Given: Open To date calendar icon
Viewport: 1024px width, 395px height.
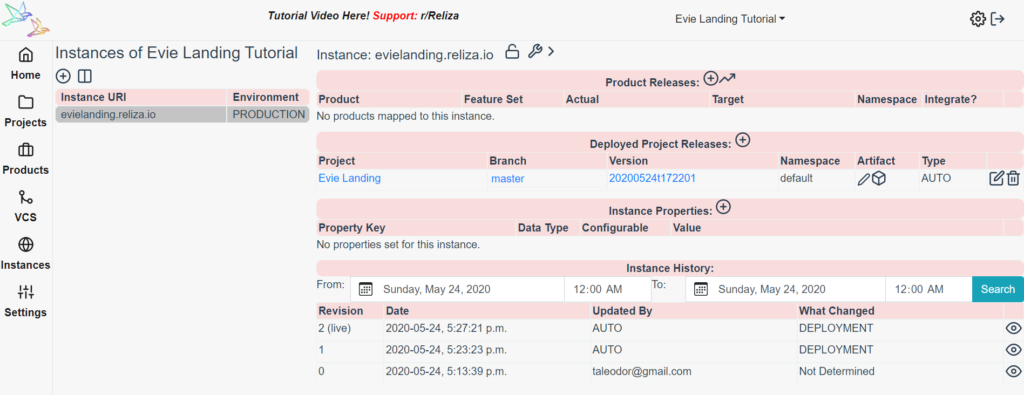Looking at the screenshot, I should point(701,289).
